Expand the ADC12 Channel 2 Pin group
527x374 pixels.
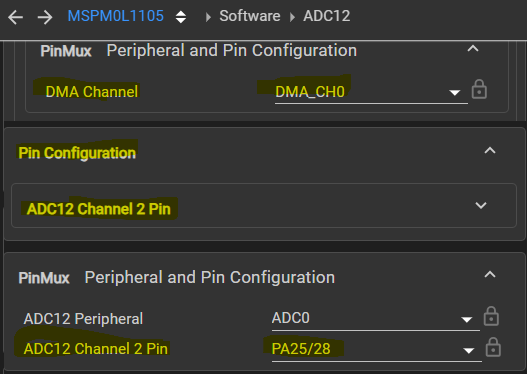(x=481, y=205)
